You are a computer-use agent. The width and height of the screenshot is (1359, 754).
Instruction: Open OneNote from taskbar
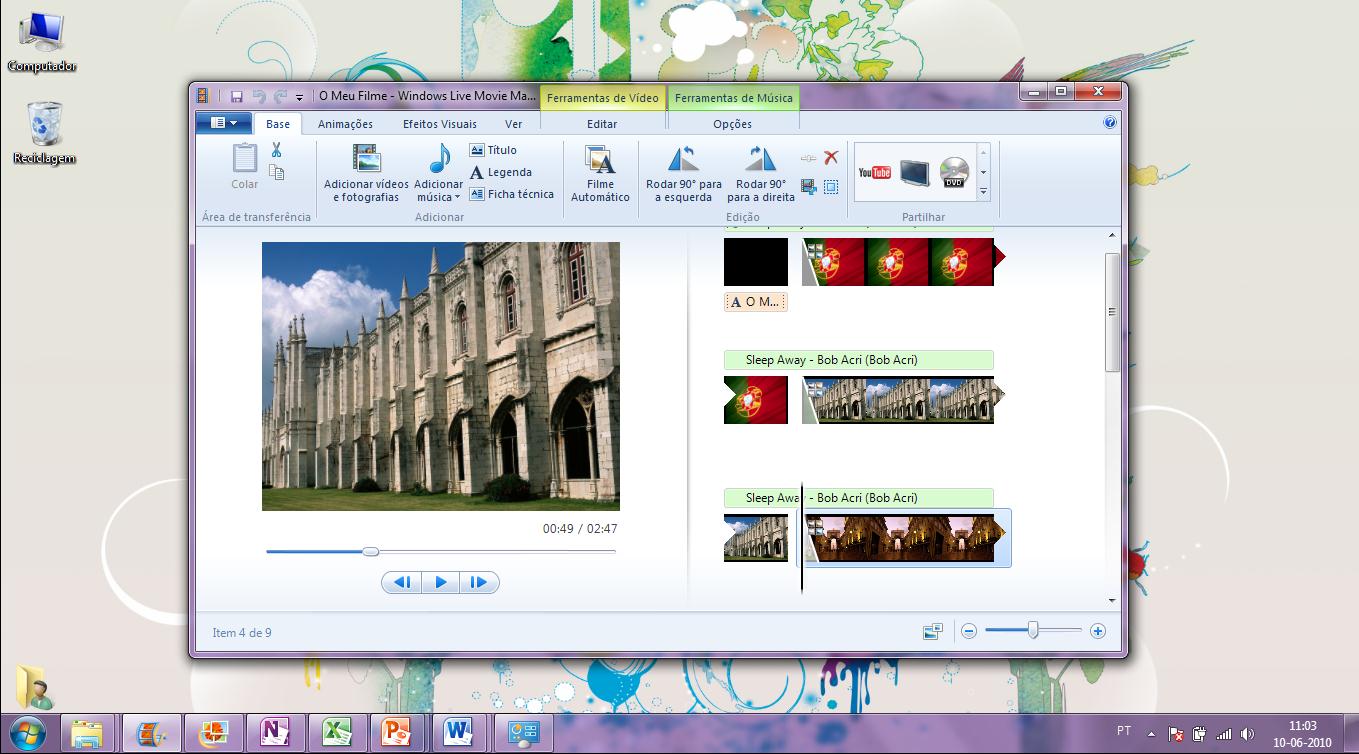pyautogui.click(x=274, y=733)
